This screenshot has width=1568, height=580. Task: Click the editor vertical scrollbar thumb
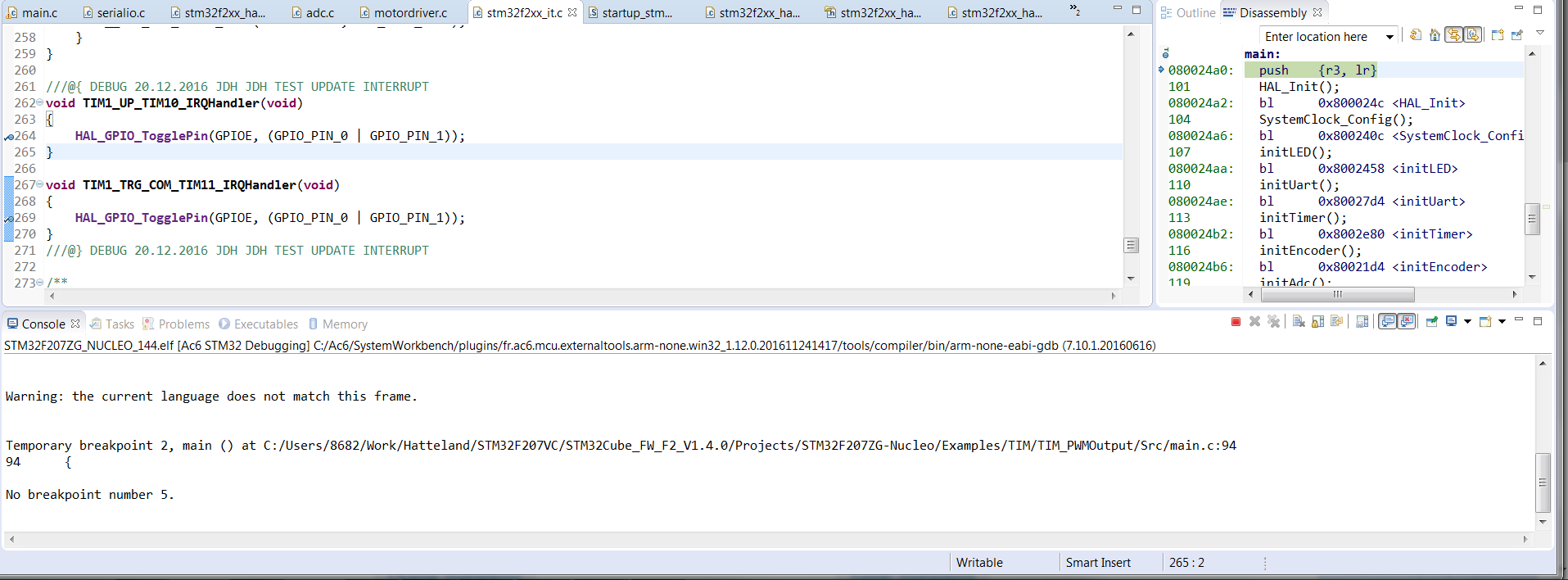(1131, 245)
